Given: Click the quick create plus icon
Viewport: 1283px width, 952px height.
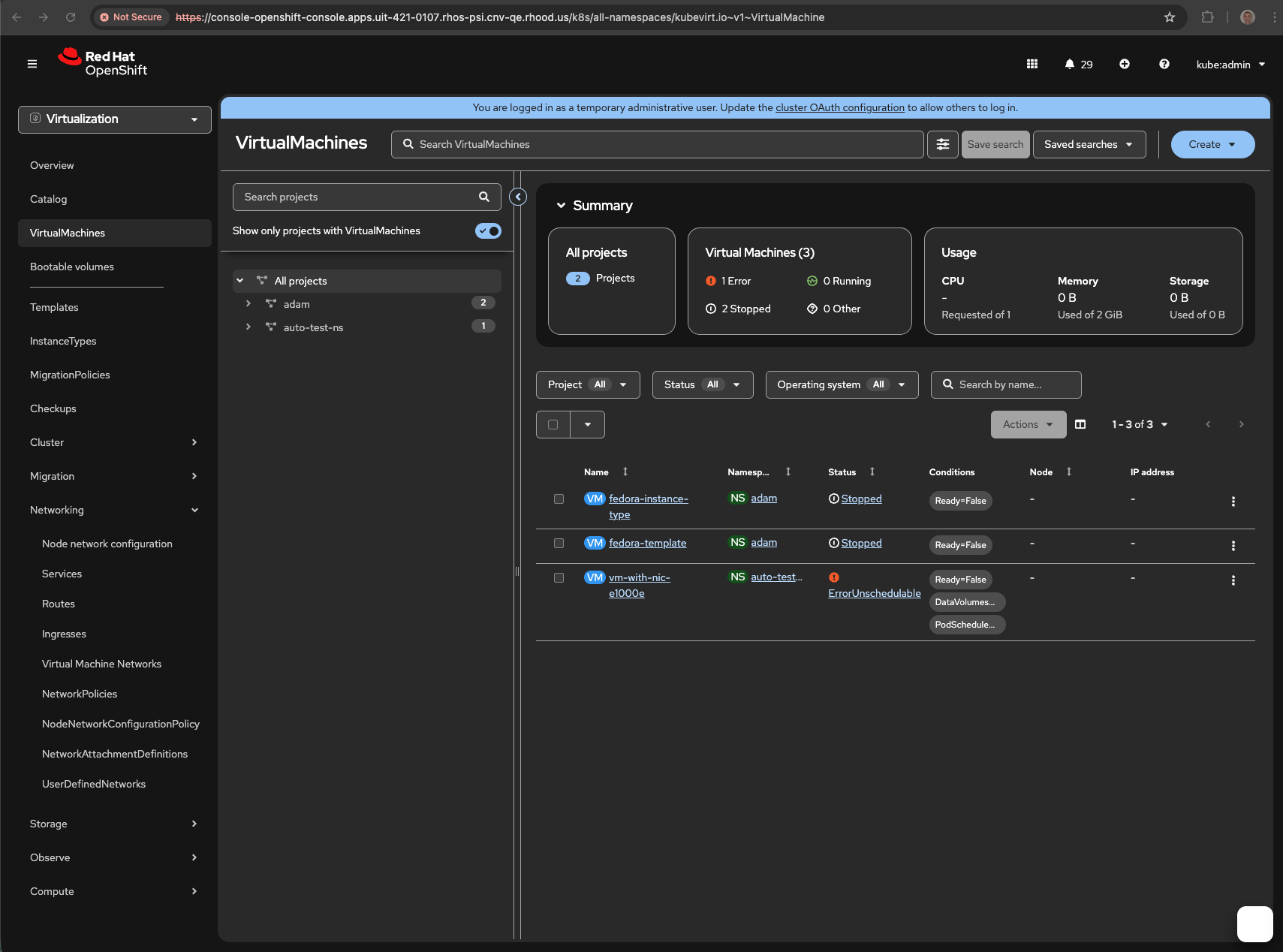Looking at the screenshot, I should point(1125,65).
